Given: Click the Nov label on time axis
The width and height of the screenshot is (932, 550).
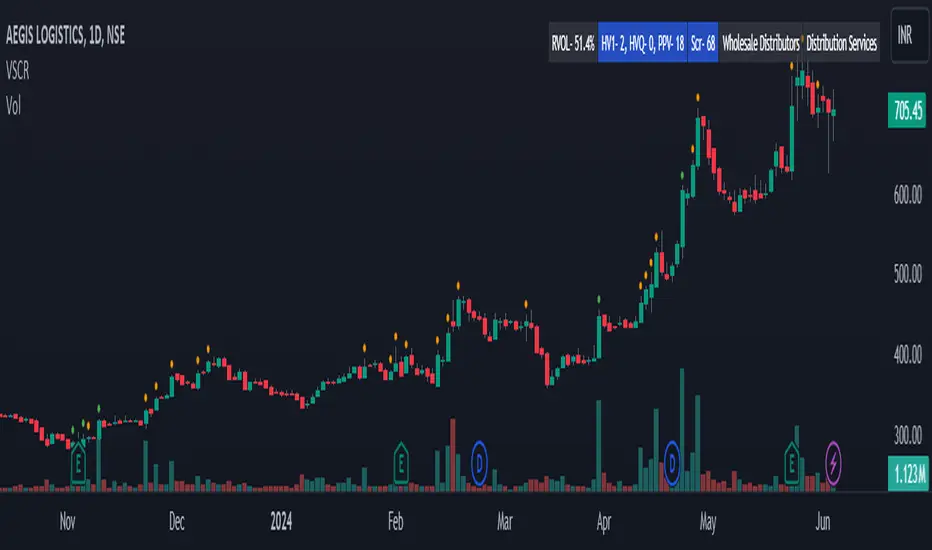Looking at the screenshot, I should click(x=67, y=522).
